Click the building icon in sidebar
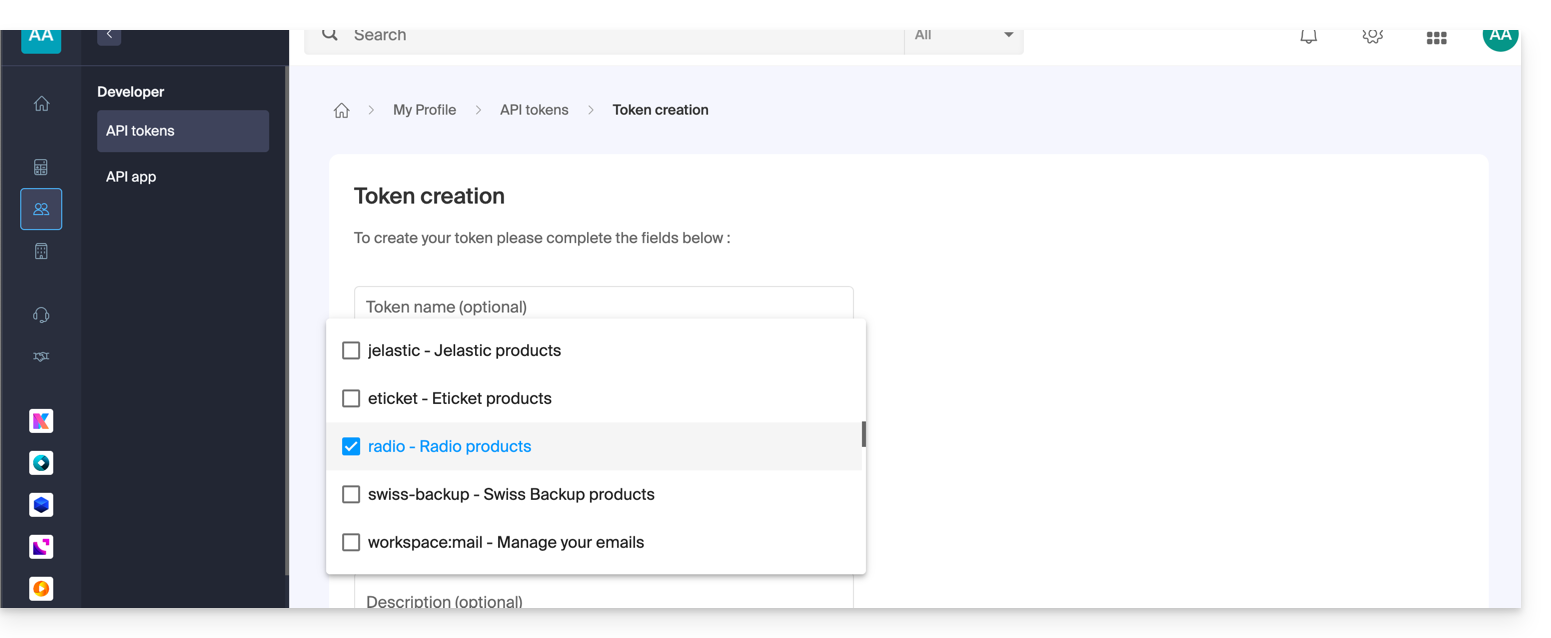 [x=41, y=252]
